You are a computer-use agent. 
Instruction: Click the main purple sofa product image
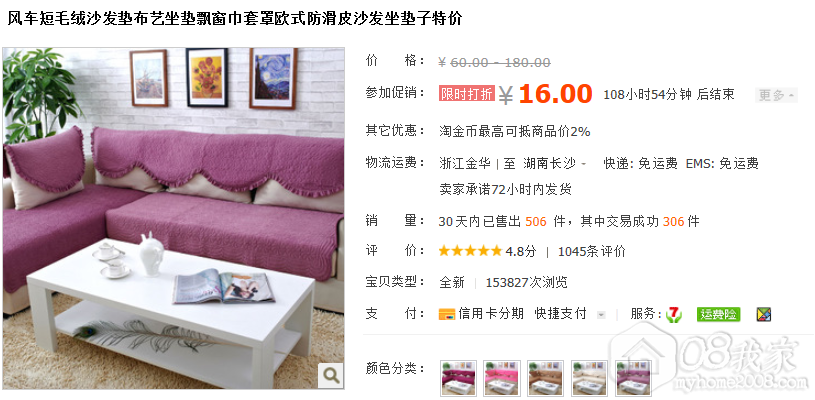(174, 218)
